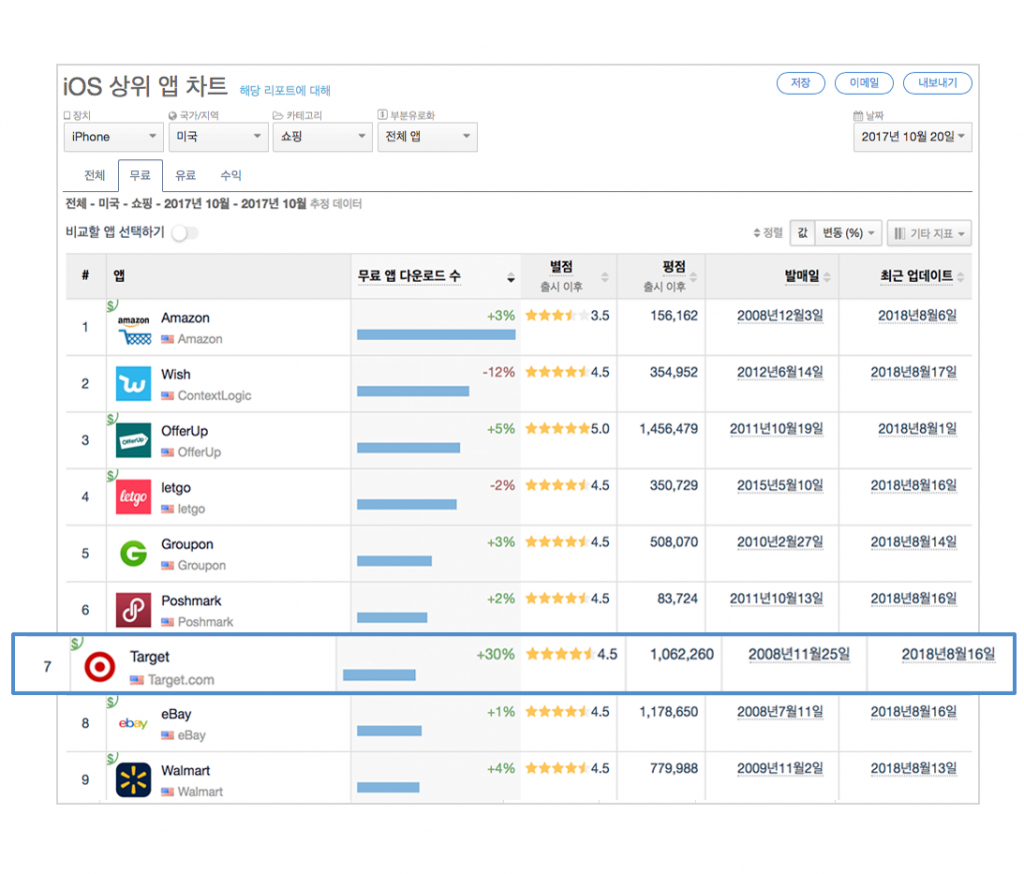Open the Amazon app name link

point(185,318)
